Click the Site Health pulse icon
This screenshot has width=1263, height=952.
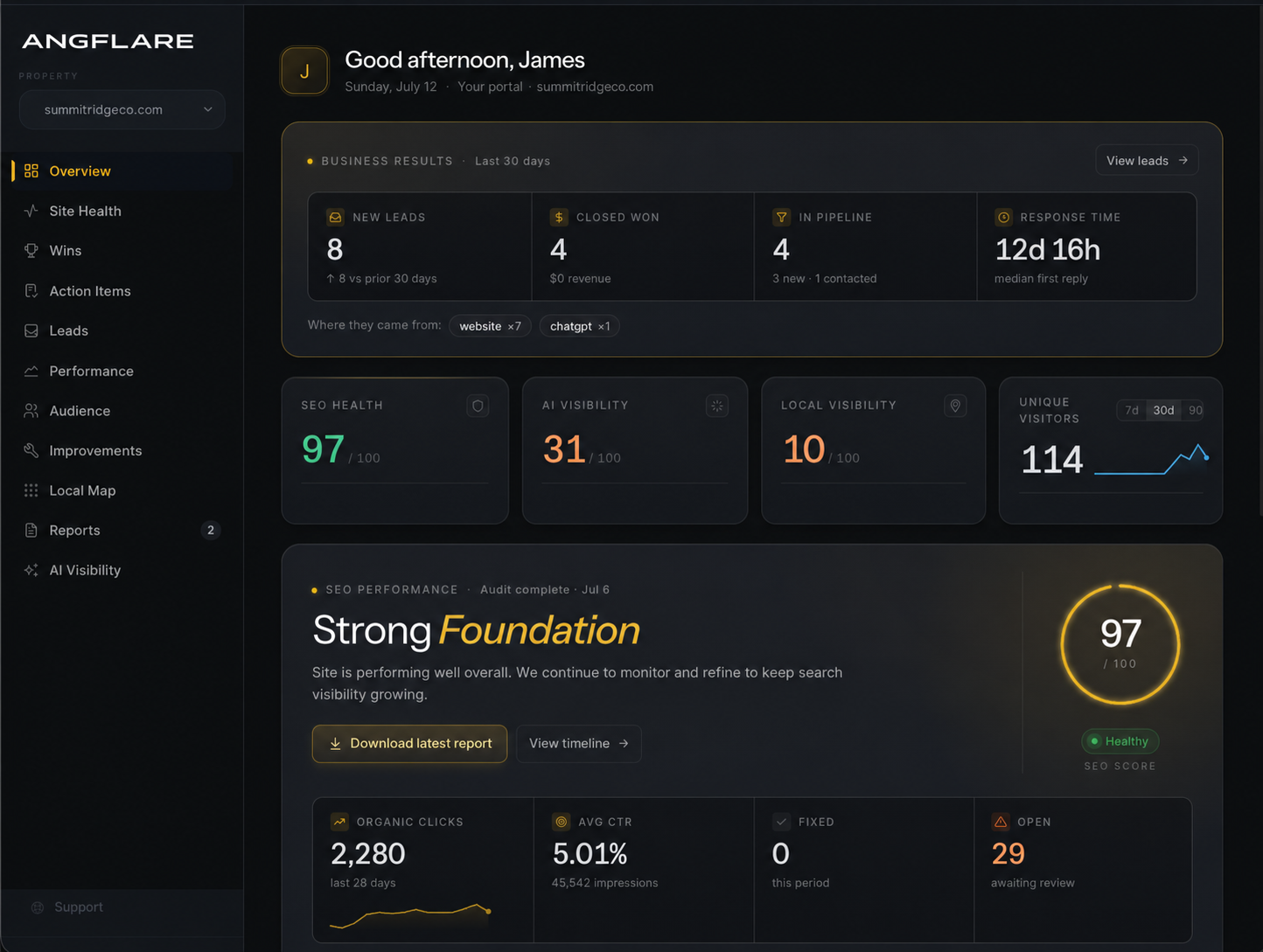(x=31, y=211)
